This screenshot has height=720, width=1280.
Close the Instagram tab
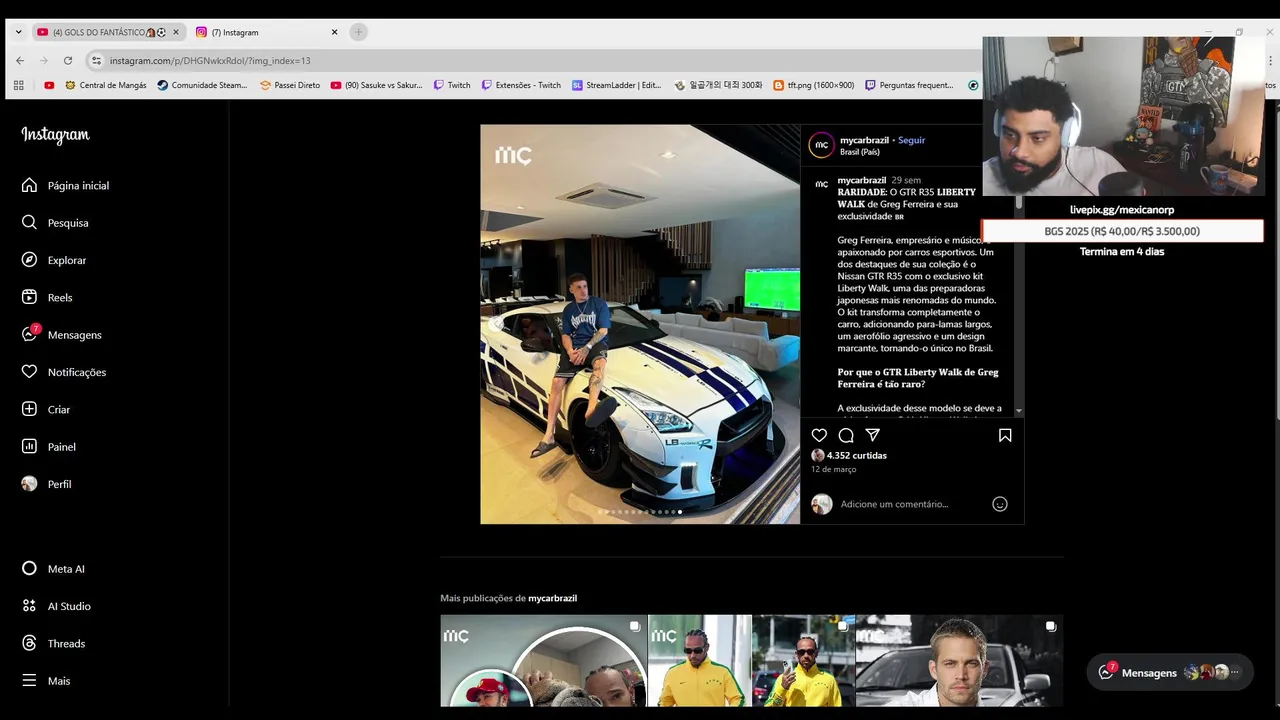tap(334, 32)
